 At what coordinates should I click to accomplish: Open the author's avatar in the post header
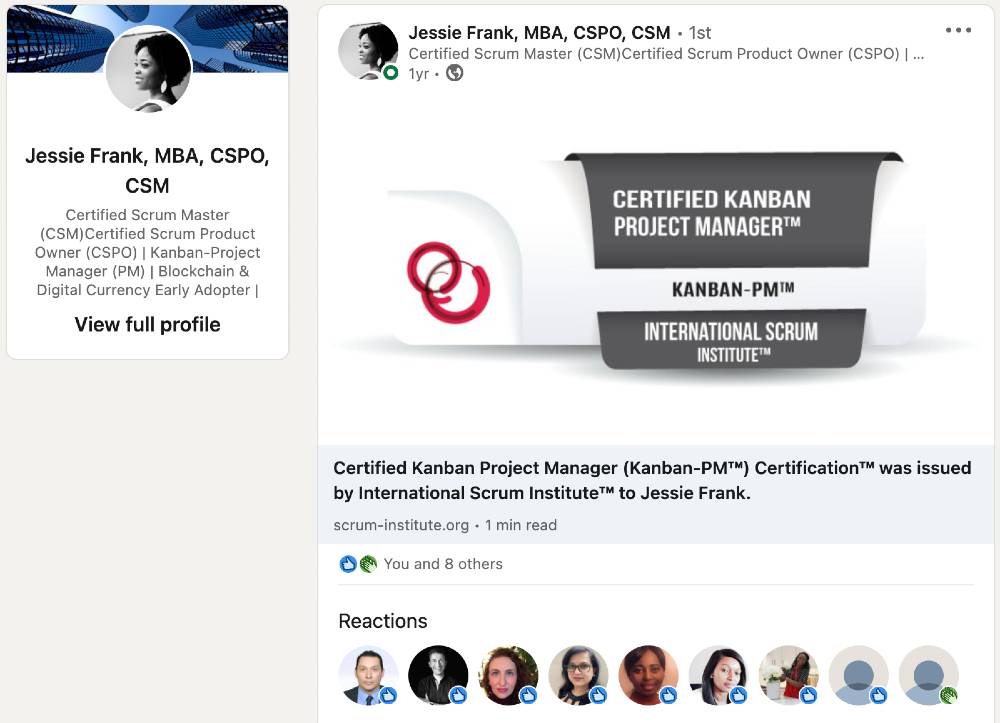point(368,51)
